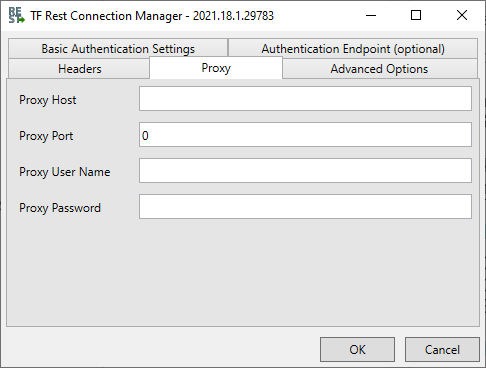Focus the Proxy User Name field

point(305,171)
